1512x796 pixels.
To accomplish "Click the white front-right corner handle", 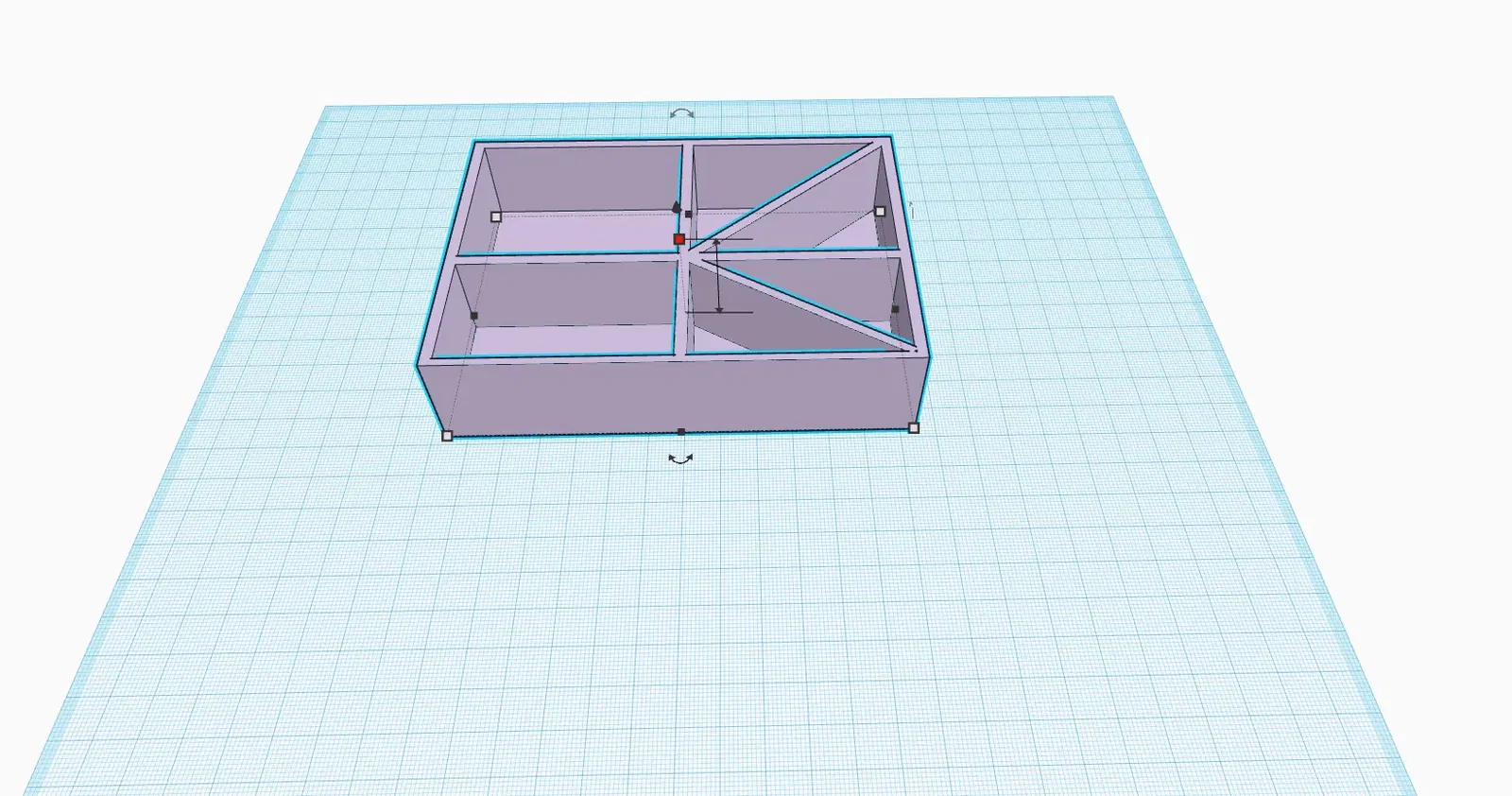I will tap(914, 428).
